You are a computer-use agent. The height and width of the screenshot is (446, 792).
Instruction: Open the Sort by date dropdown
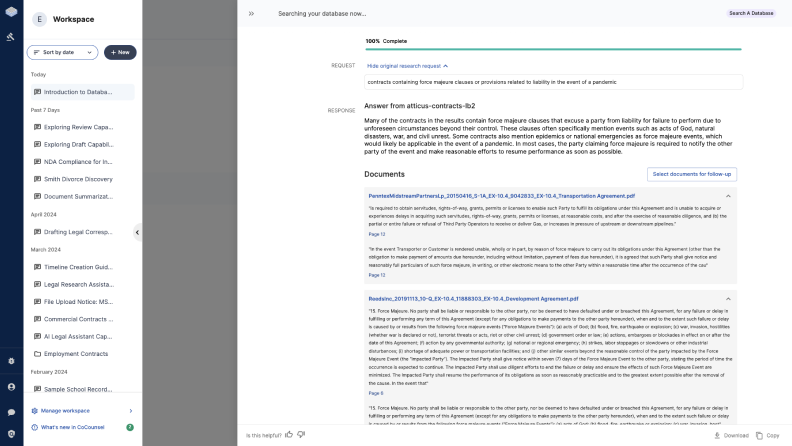[x=63, y=53]
